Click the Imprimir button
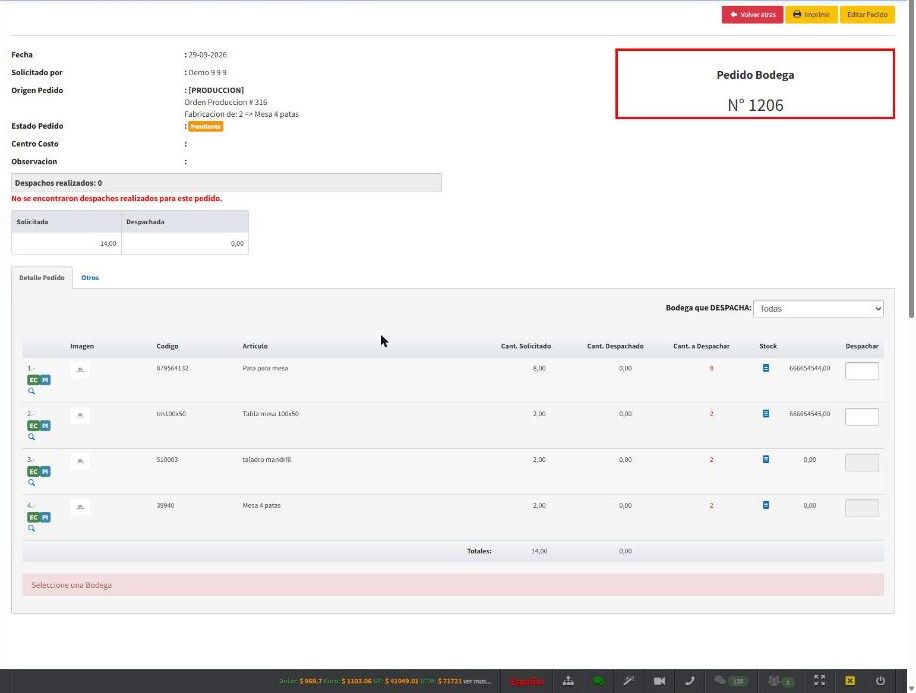This screenshot has width=916, height=693. click(811, 15)
